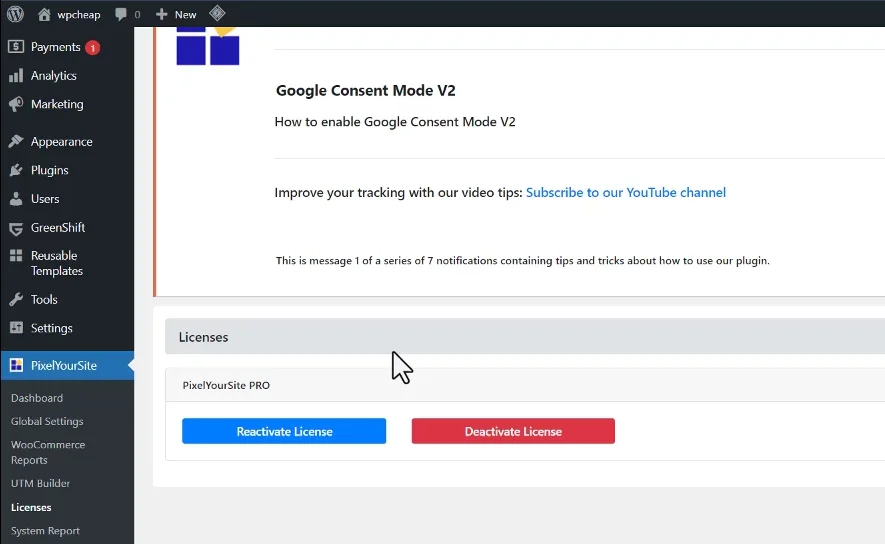Viewport: 885px width, 544px height.
Task: Click the GreenShift logo icon
Action: pyautogui.click(x=16, y=228)
